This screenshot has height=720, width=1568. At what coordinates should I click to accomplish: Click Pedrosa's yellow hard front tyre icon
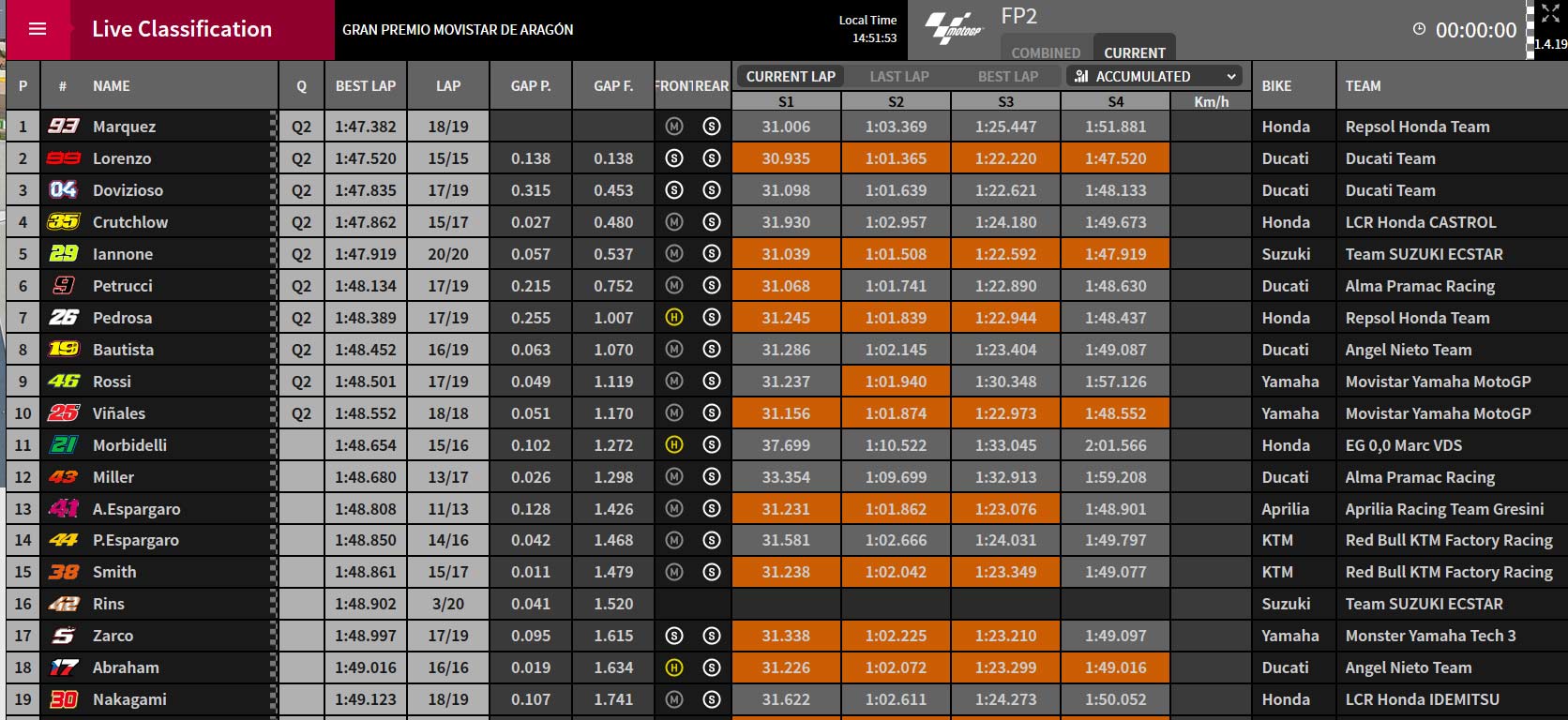pyautogui.click(x=673, y=318)
